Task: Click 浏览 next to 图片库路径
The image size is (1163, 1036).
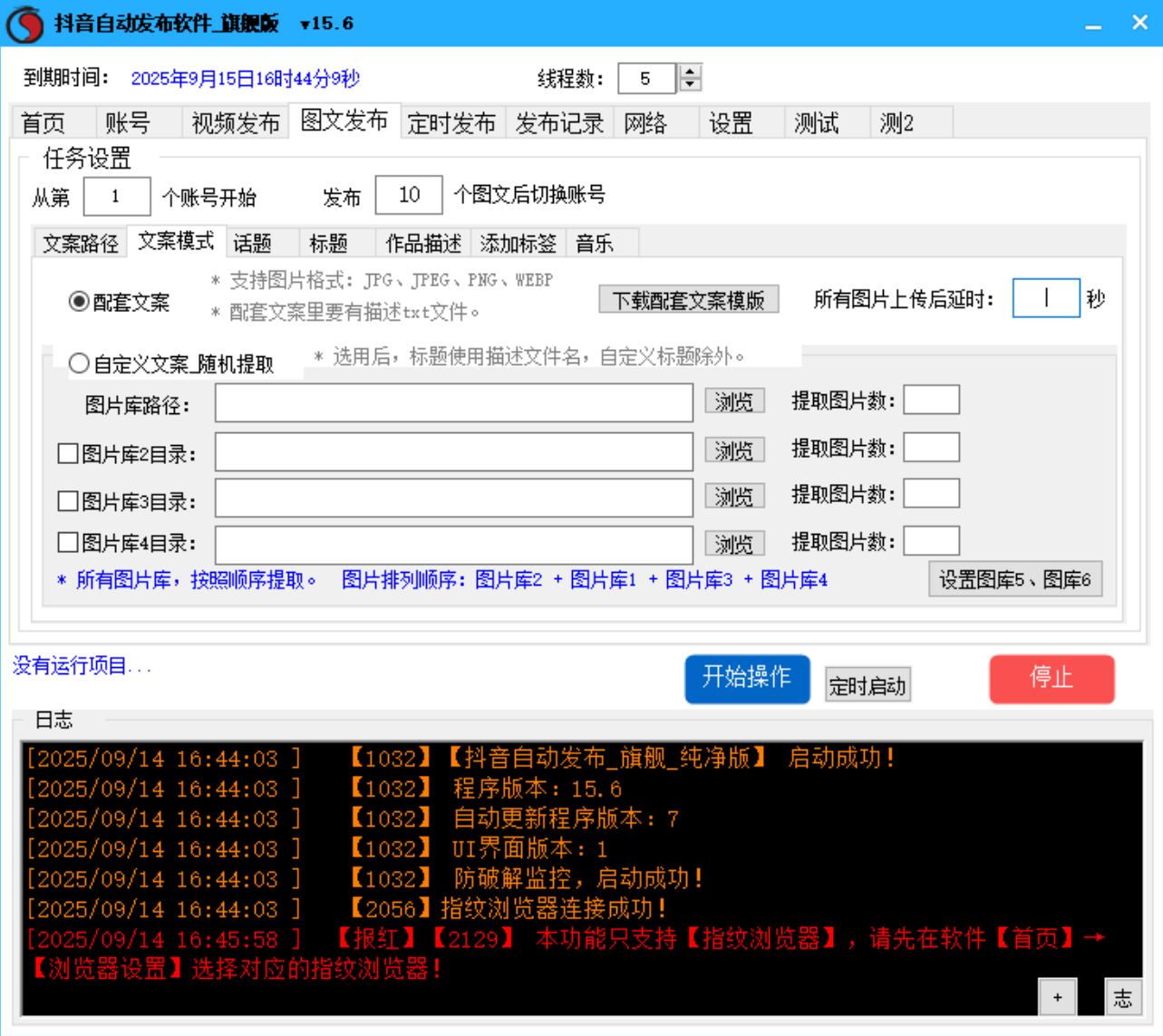Action: click(x=734, y=402)
